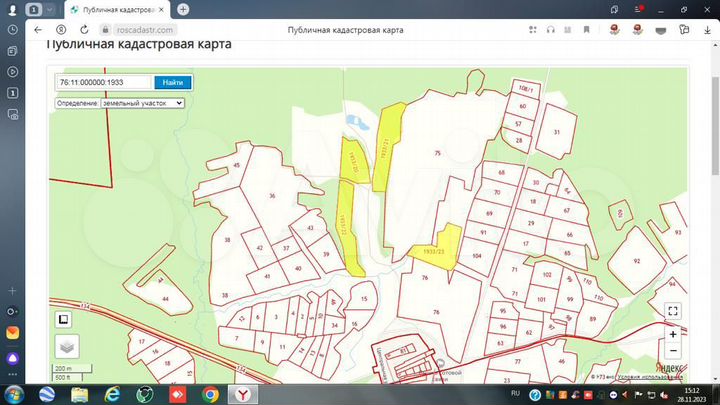
Task: Click the basemap toggle square icon
Action: click(63, 319)
